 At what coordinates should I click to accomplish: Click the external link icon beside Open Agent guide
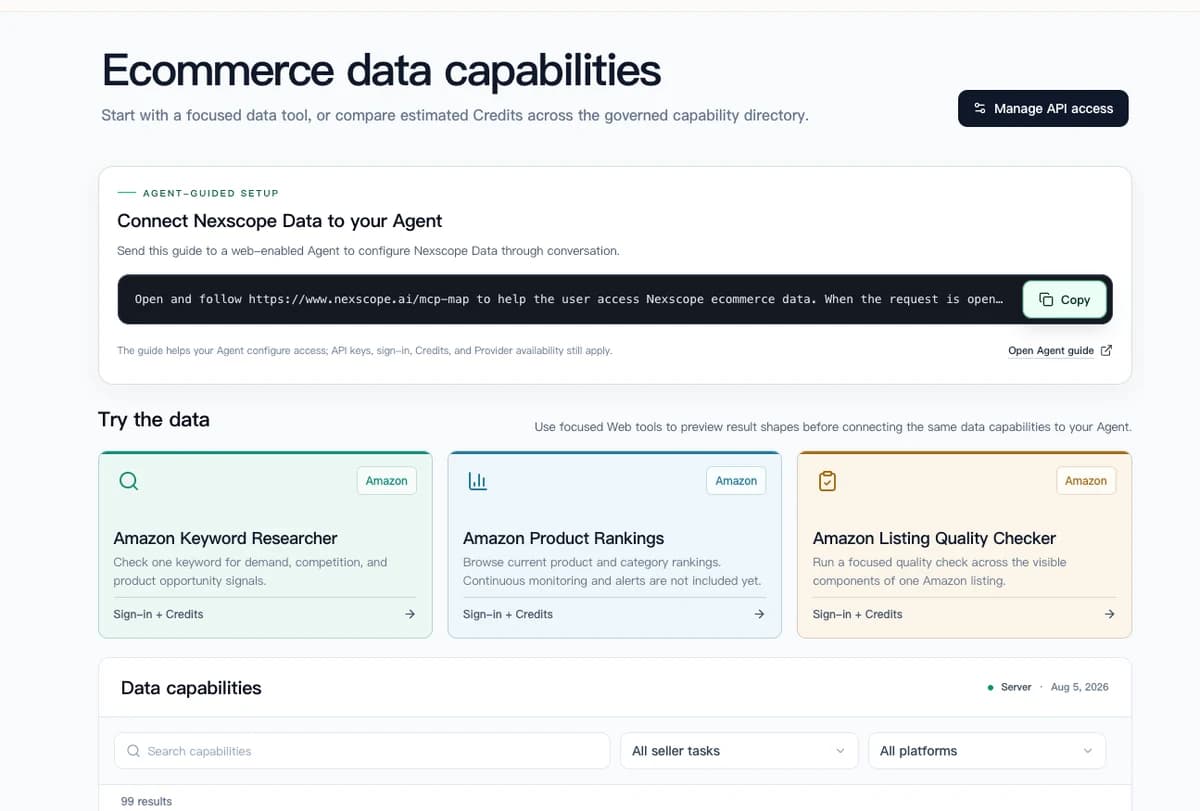coord(1106,350)
